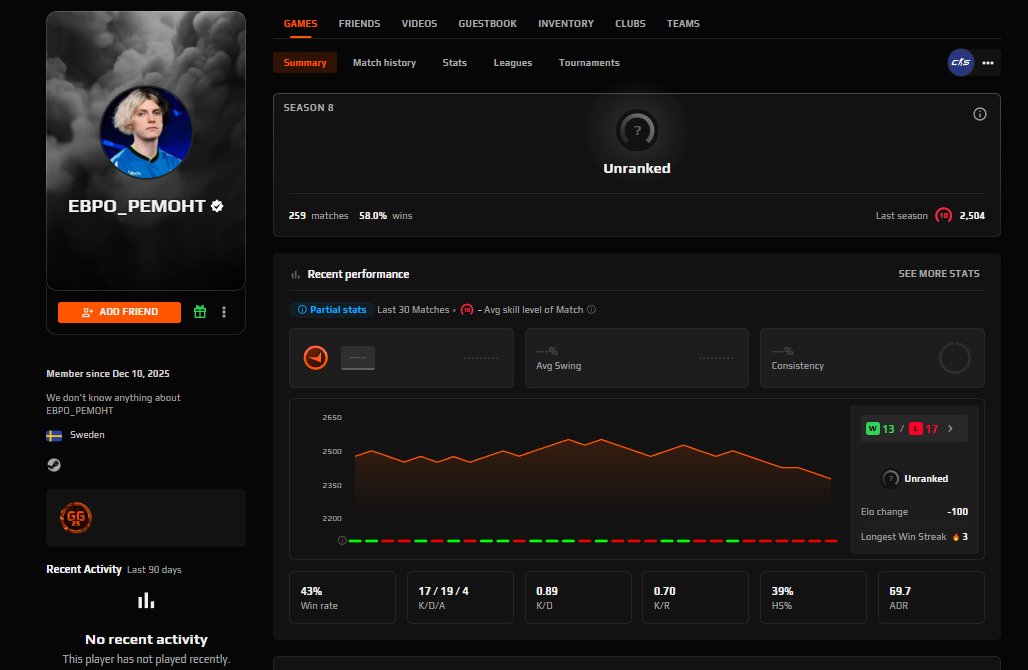Click the level 10 badge beside Last season

[x=943, y=215]
